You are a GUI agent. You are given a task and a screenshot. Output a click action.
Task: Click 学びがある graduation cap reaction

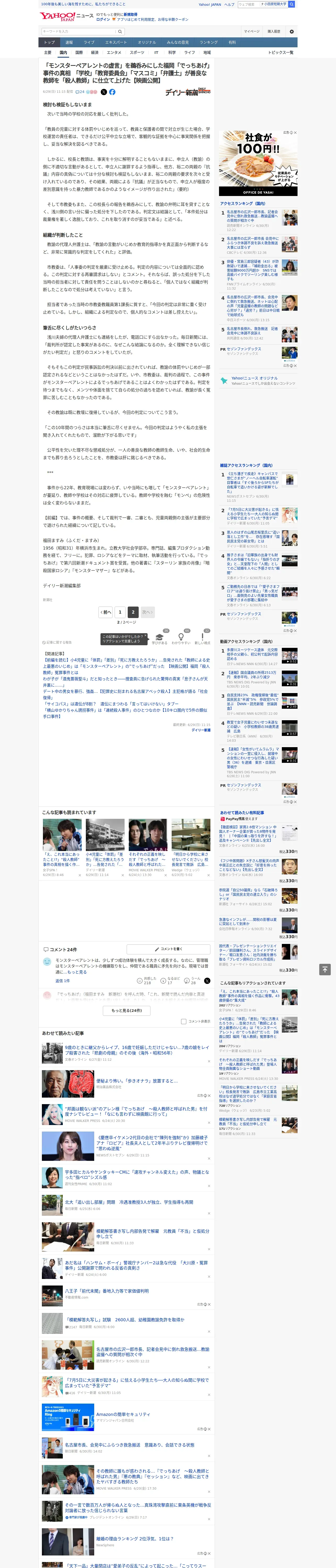(x=160, y=638)
